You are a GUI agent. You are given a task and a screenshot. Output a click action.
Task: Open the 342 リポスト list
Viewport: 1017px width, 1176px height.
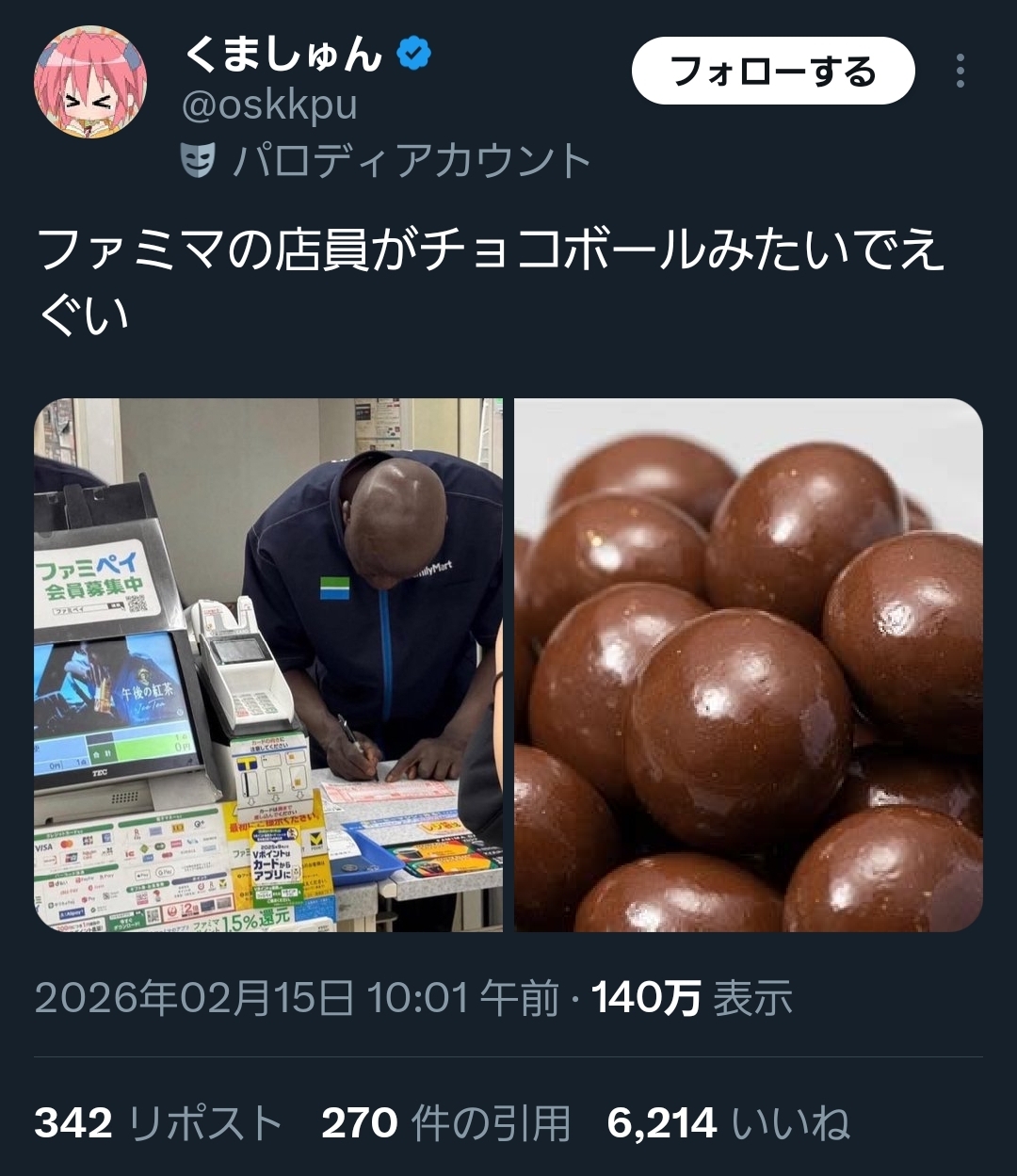tap(158, 1123)
